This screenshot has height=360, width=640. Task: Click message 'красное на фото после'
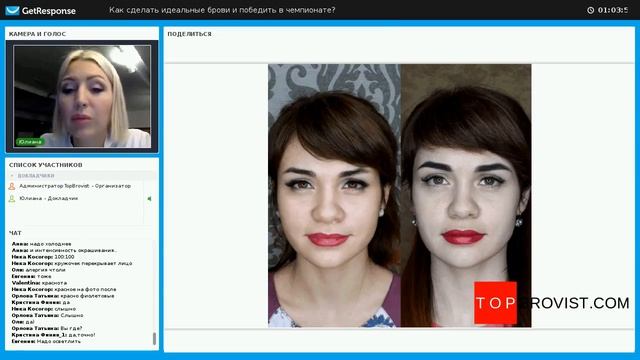click(x=64, y=289)
